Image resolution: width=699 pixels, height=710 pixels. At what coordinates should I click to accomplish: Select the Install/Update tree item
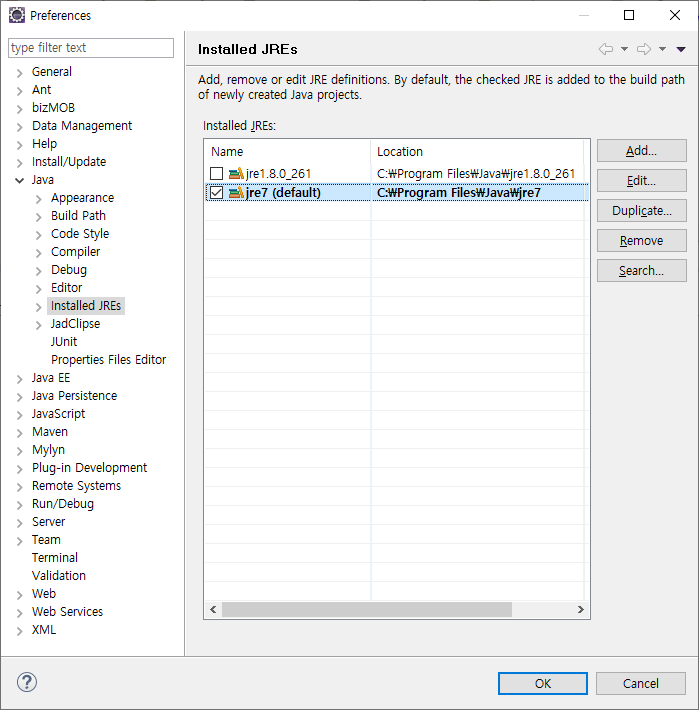coord(69,162)
